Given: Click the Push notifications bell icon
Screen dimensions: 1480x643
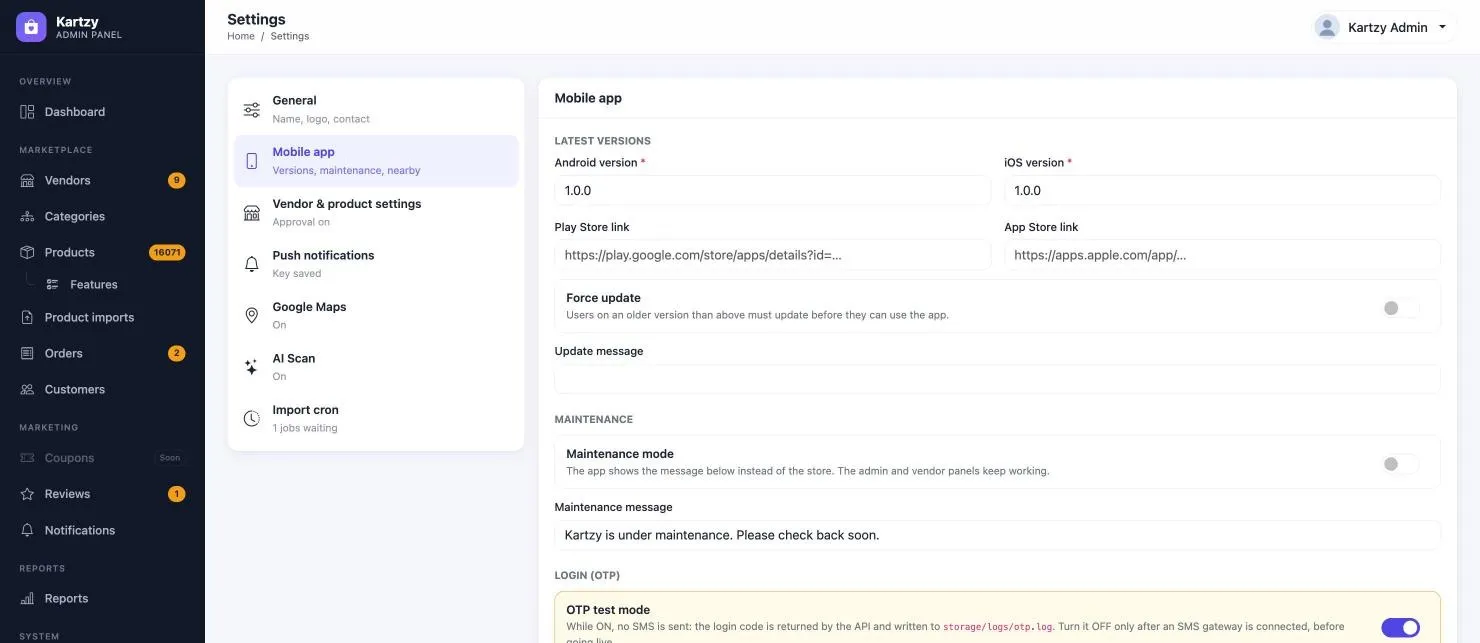Looking at the screenshot, I should (x=252, y=264).
